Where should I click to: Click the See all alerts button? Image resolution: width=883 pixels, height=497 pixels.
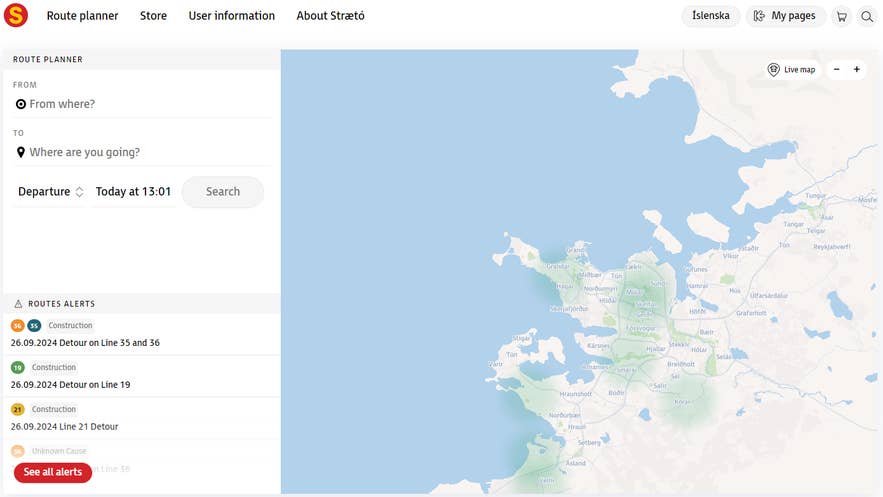click(53, 472)
